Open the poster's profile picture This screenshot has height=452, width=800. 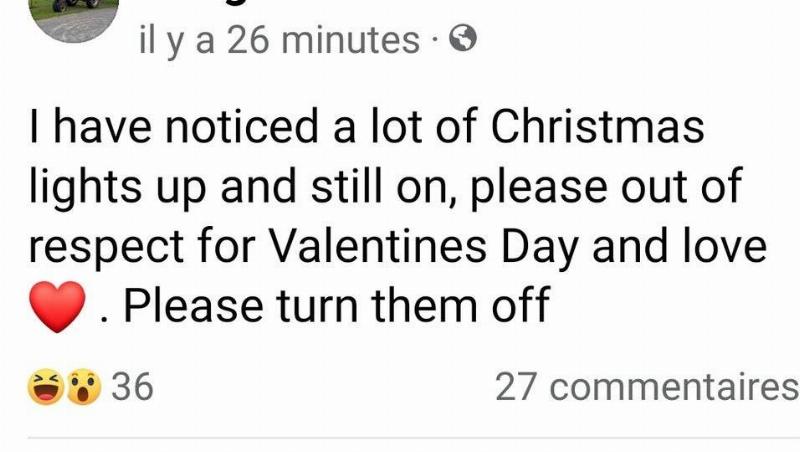[x=74, y=15]
